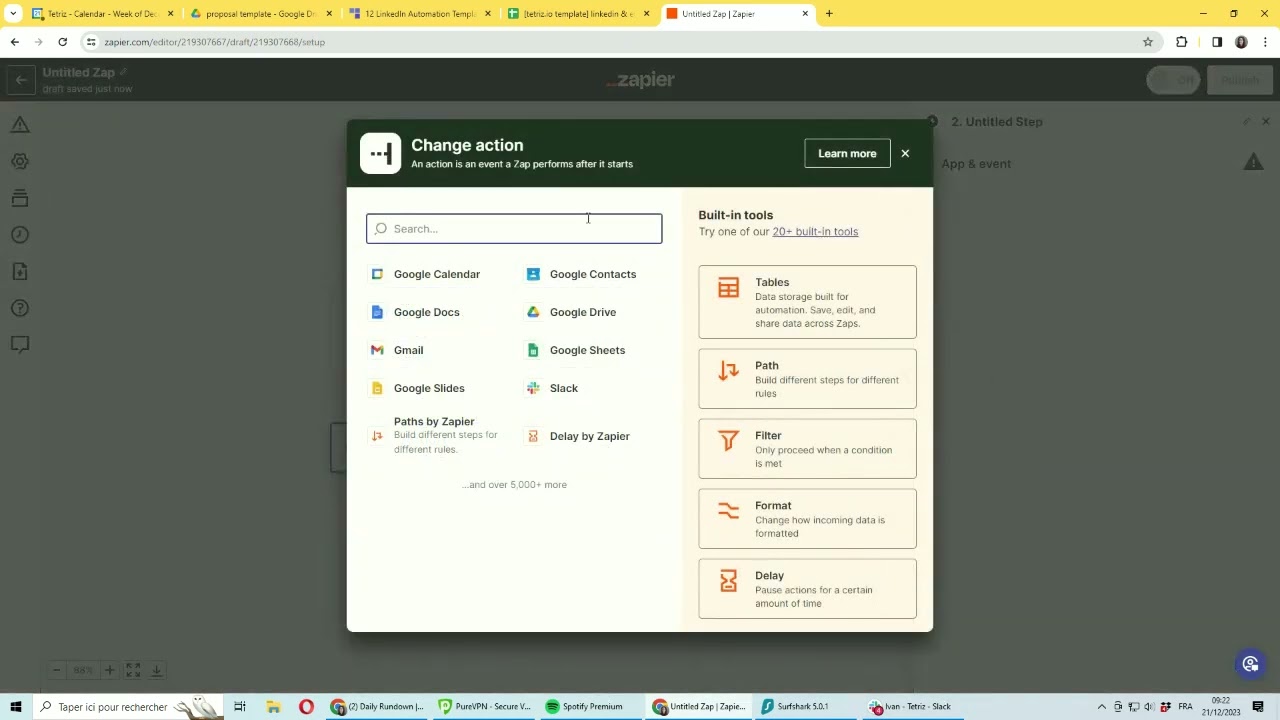Click the Publish button

pos(1239,80)
